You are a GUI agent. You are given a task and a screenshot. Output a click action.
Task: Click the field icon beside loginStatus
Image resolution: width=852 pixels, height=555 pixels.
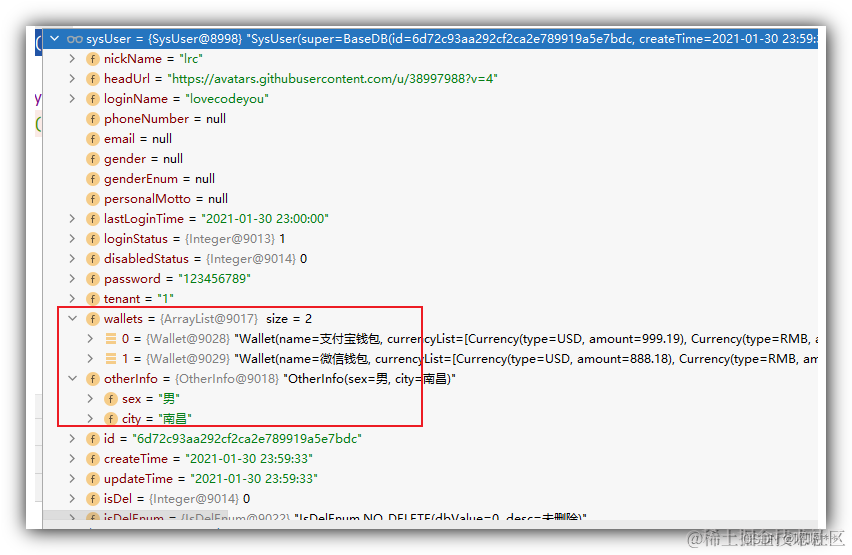93,239
